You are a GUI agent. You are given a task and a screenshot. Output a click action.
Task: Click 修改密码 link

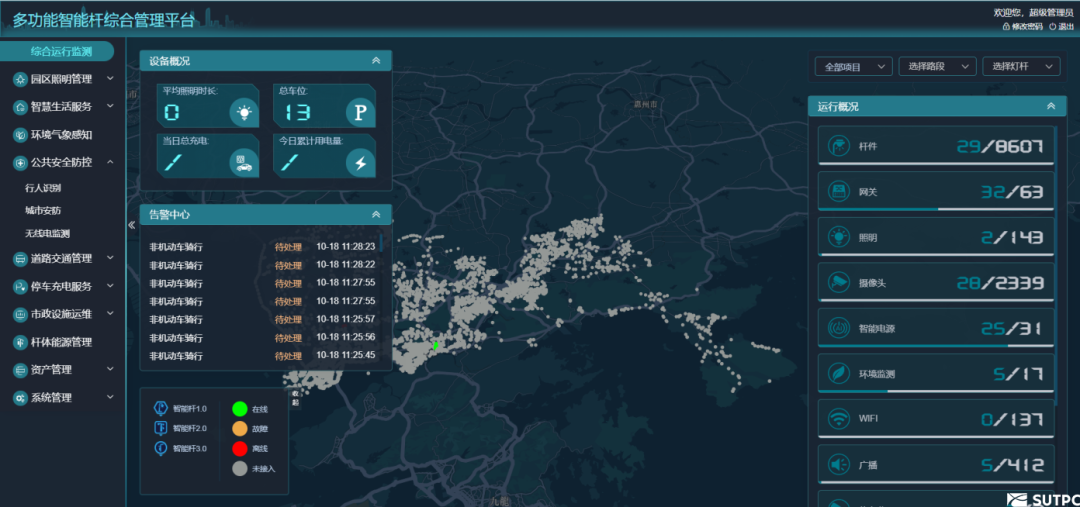(1023, 26)
